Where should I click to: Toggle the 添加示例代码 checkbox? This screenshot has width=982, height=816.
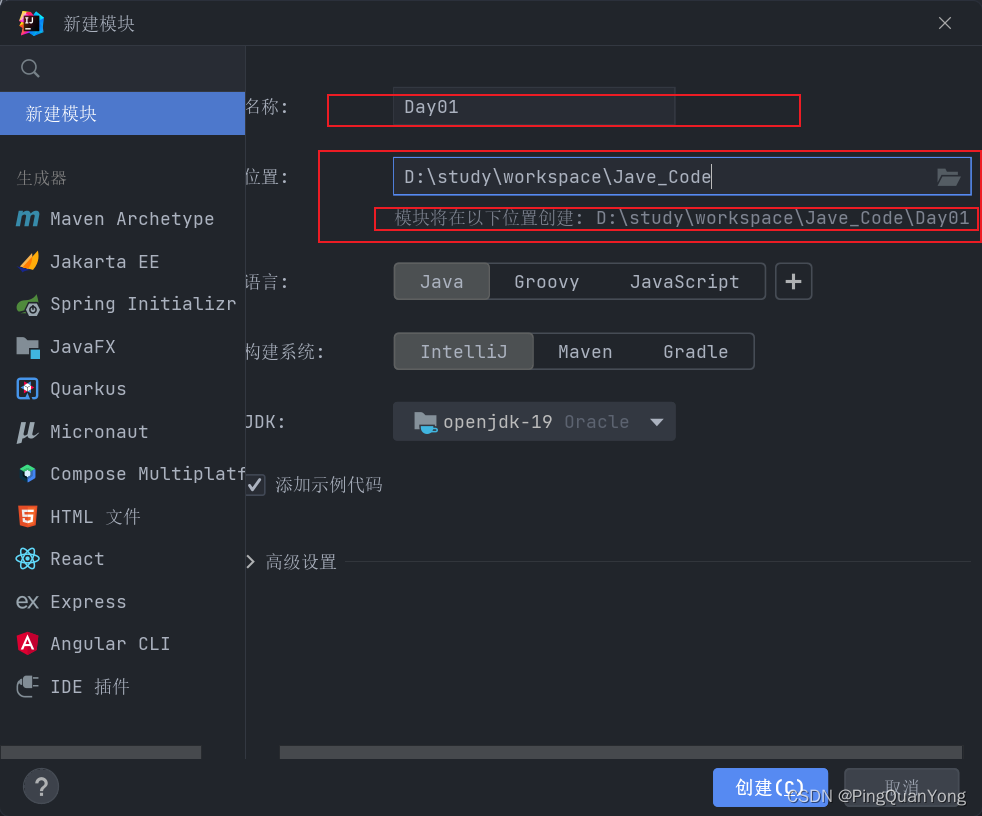[x=256, y=485]
